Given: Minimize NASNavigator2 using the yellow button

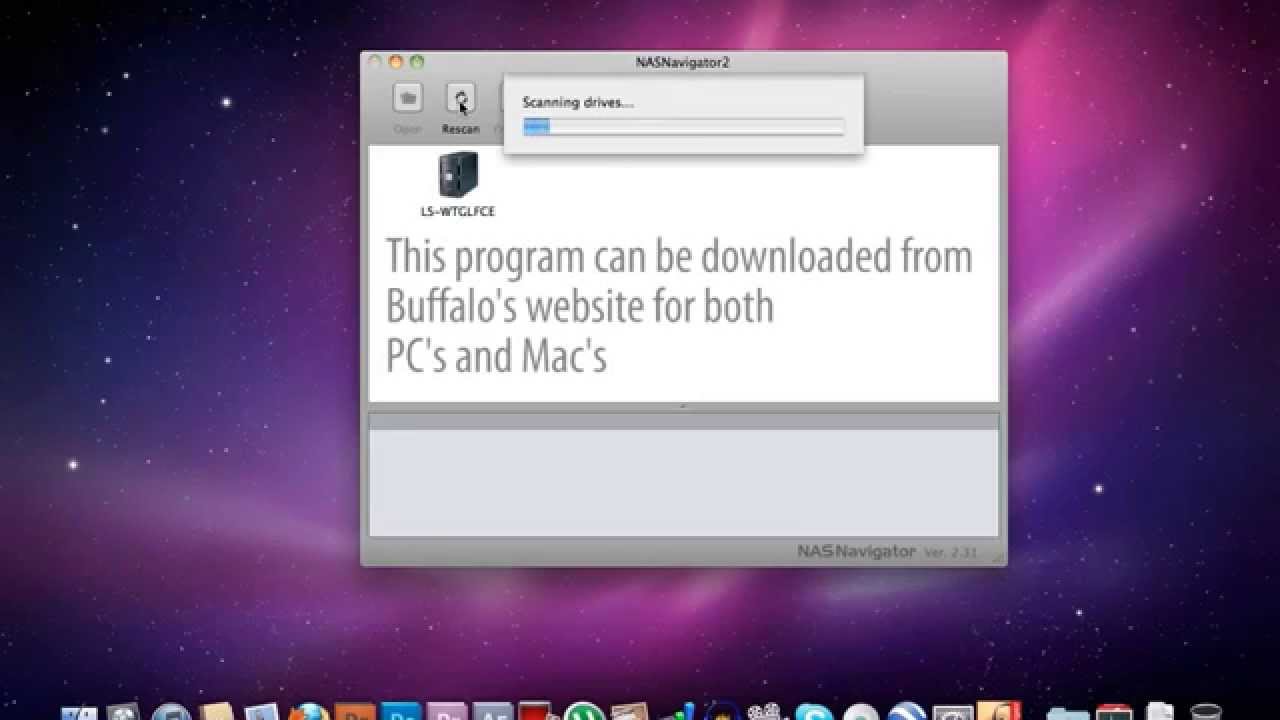Looking at the screenshot, I should click(x=396, y=61).
